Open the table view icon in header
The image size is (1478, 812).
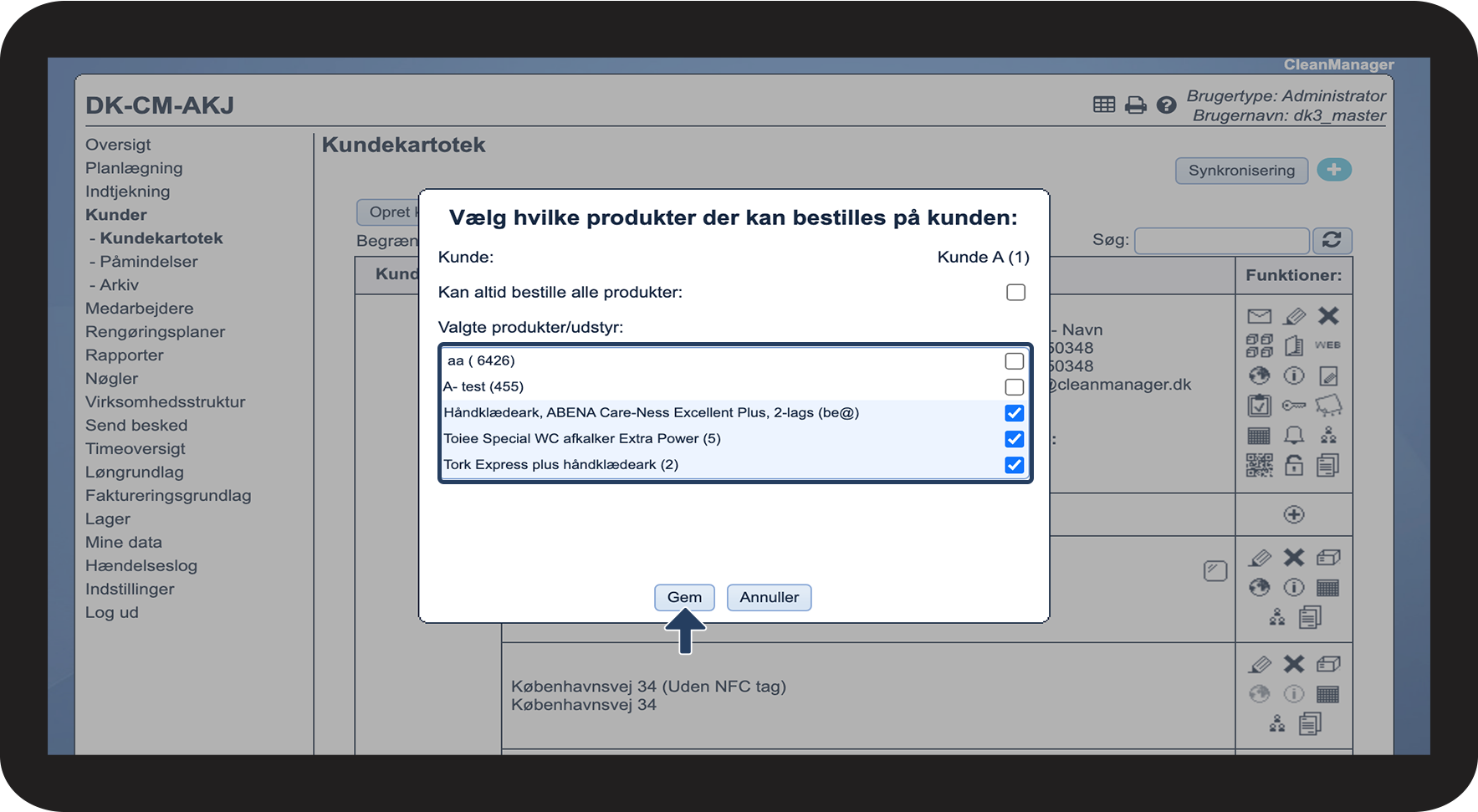click(x=1104, y=105)
